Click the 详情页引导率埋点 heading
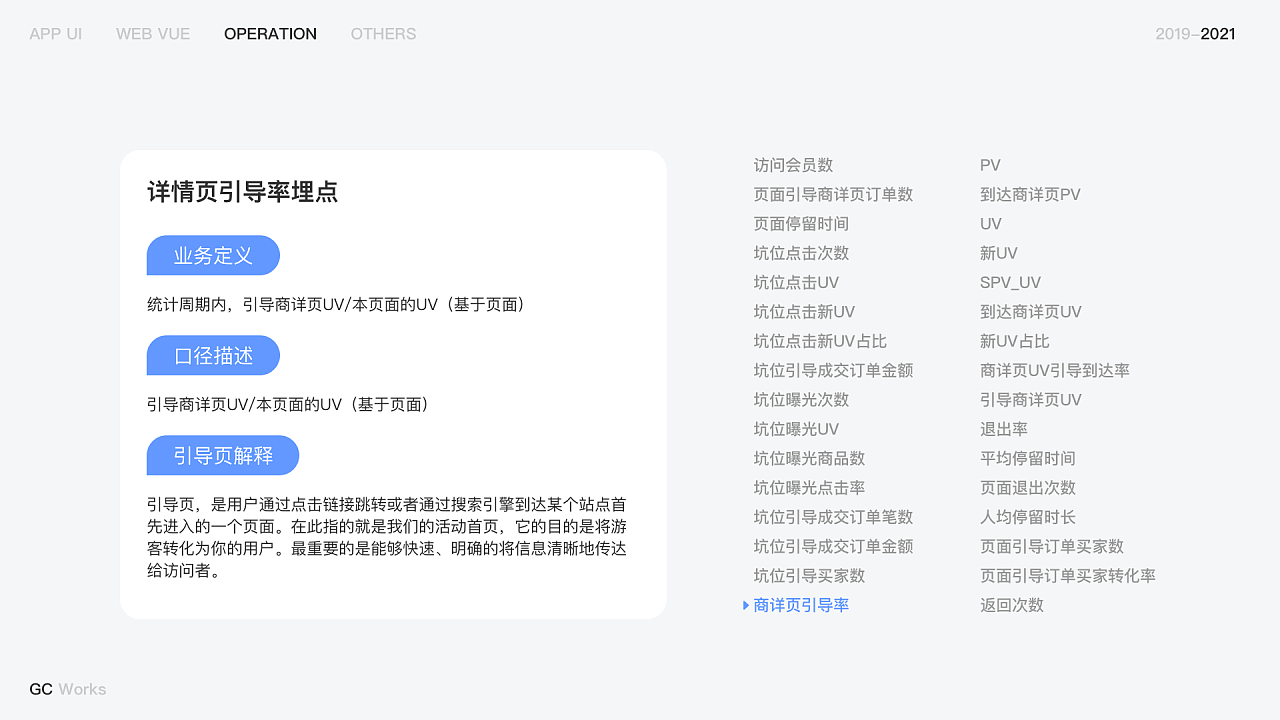This screenshot has height=720, width=1280. pyautogui.click(x=242, y=192)
